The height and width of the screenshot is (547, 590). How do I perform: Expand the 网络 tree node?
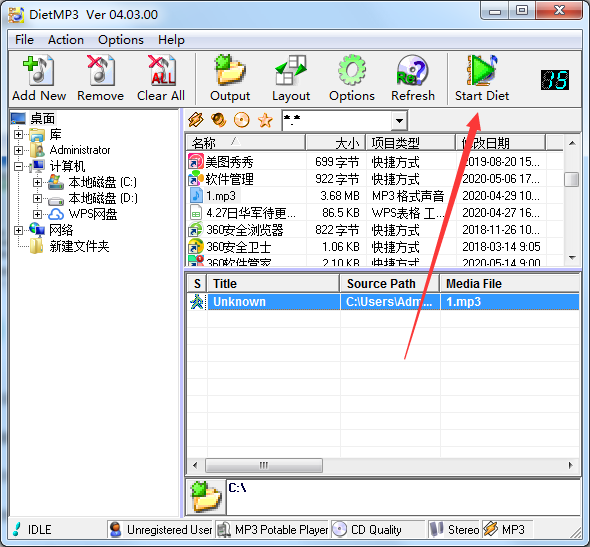pos(18,230)
